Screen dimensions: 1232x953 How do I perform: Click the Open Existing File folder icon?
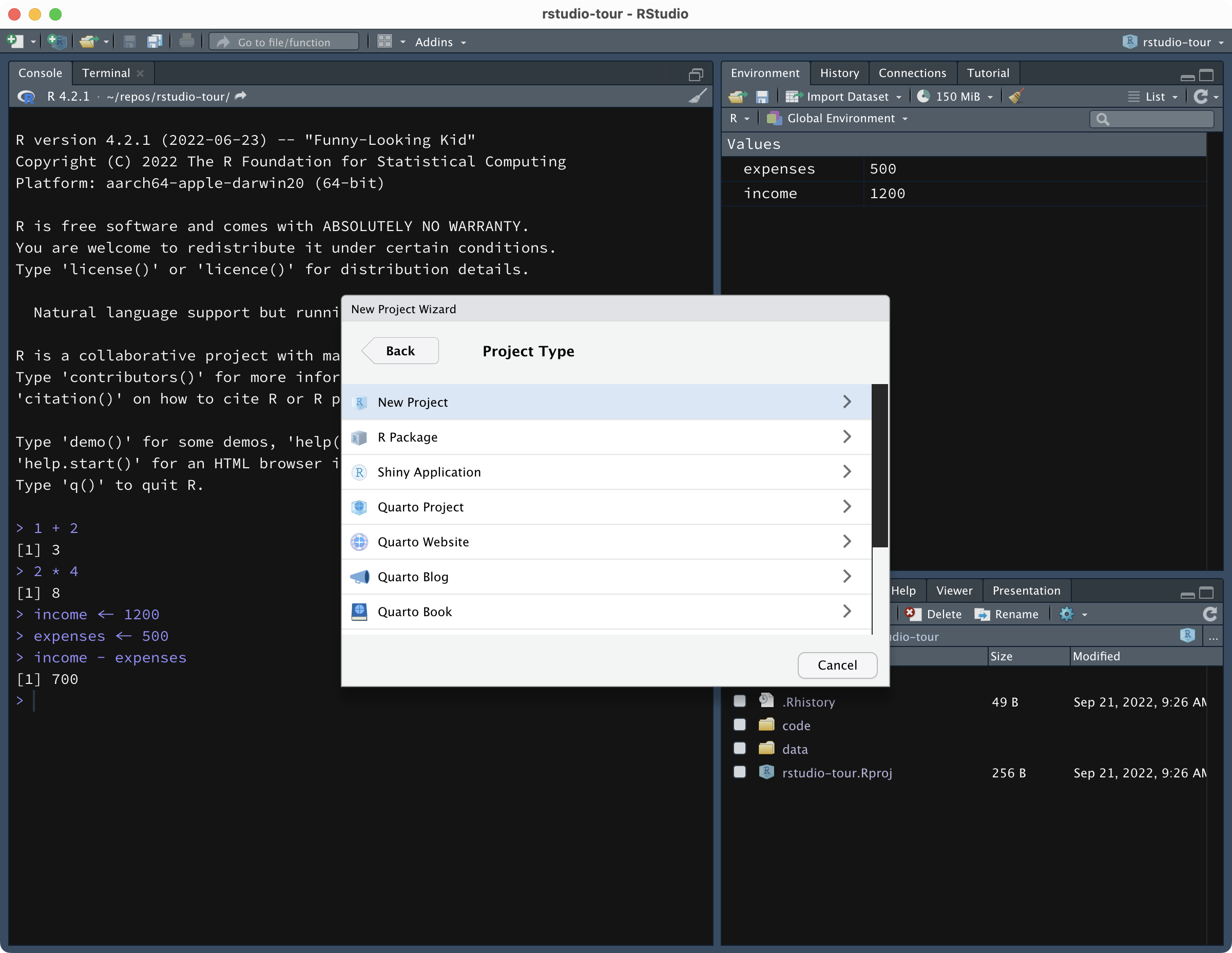[x=89, y=41]
